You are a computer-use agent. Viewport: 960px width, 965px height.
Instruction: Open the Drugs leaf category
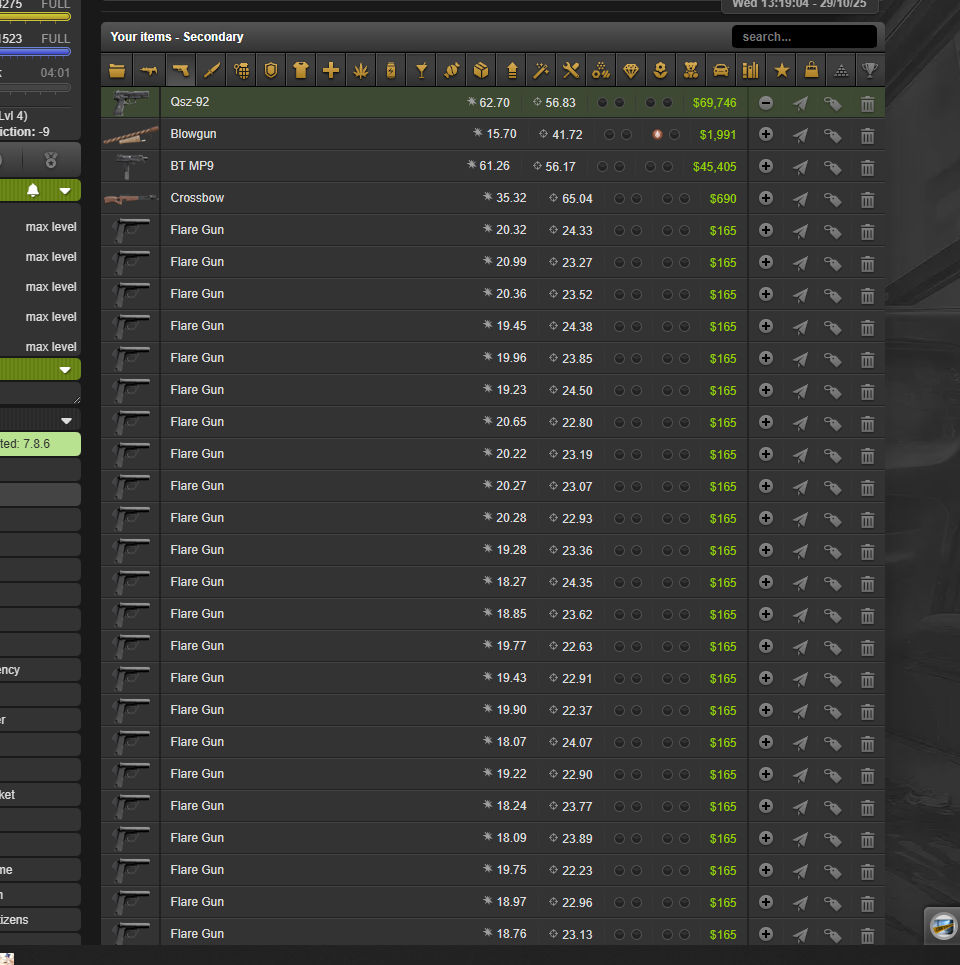[361, 71]
